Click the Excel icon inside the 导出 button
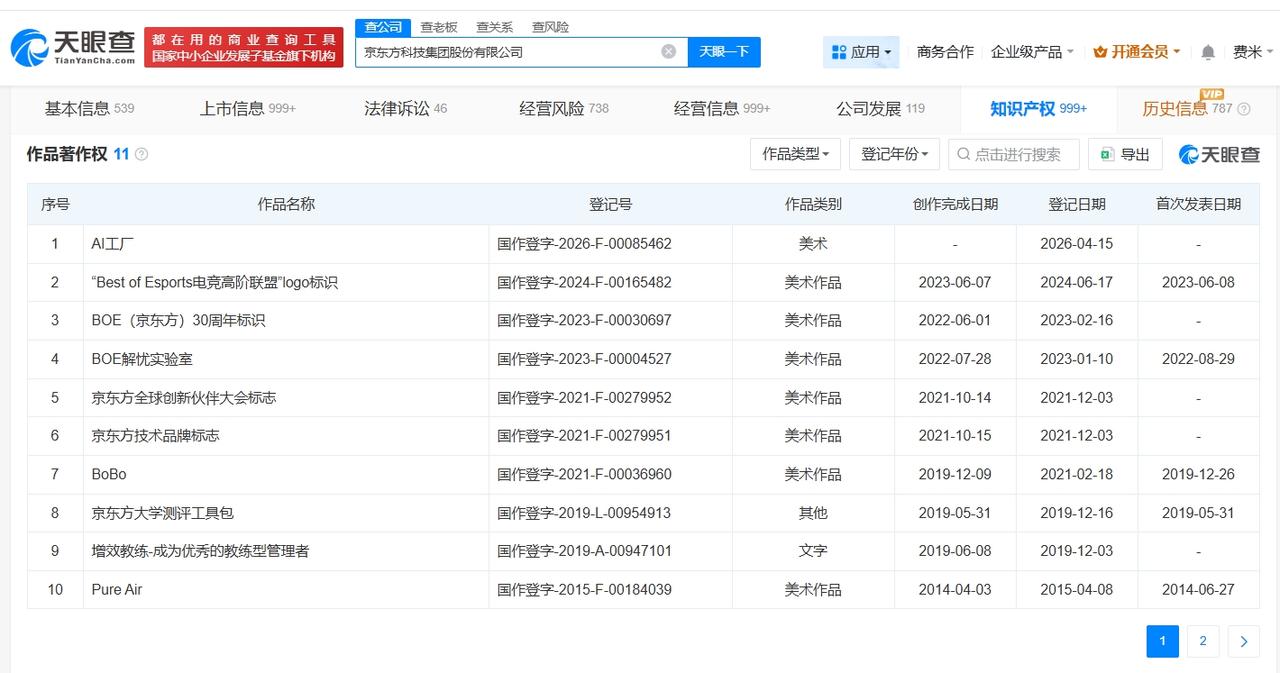This screenshot has height=673, width=1280. point(1106,154)
